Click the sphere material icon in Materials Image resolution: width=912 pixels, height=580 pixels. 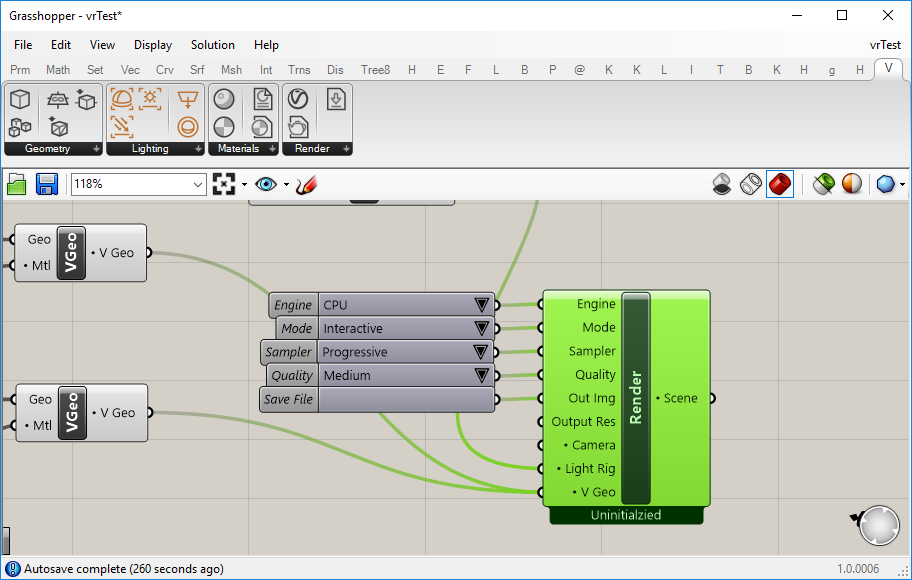point(224,99)
